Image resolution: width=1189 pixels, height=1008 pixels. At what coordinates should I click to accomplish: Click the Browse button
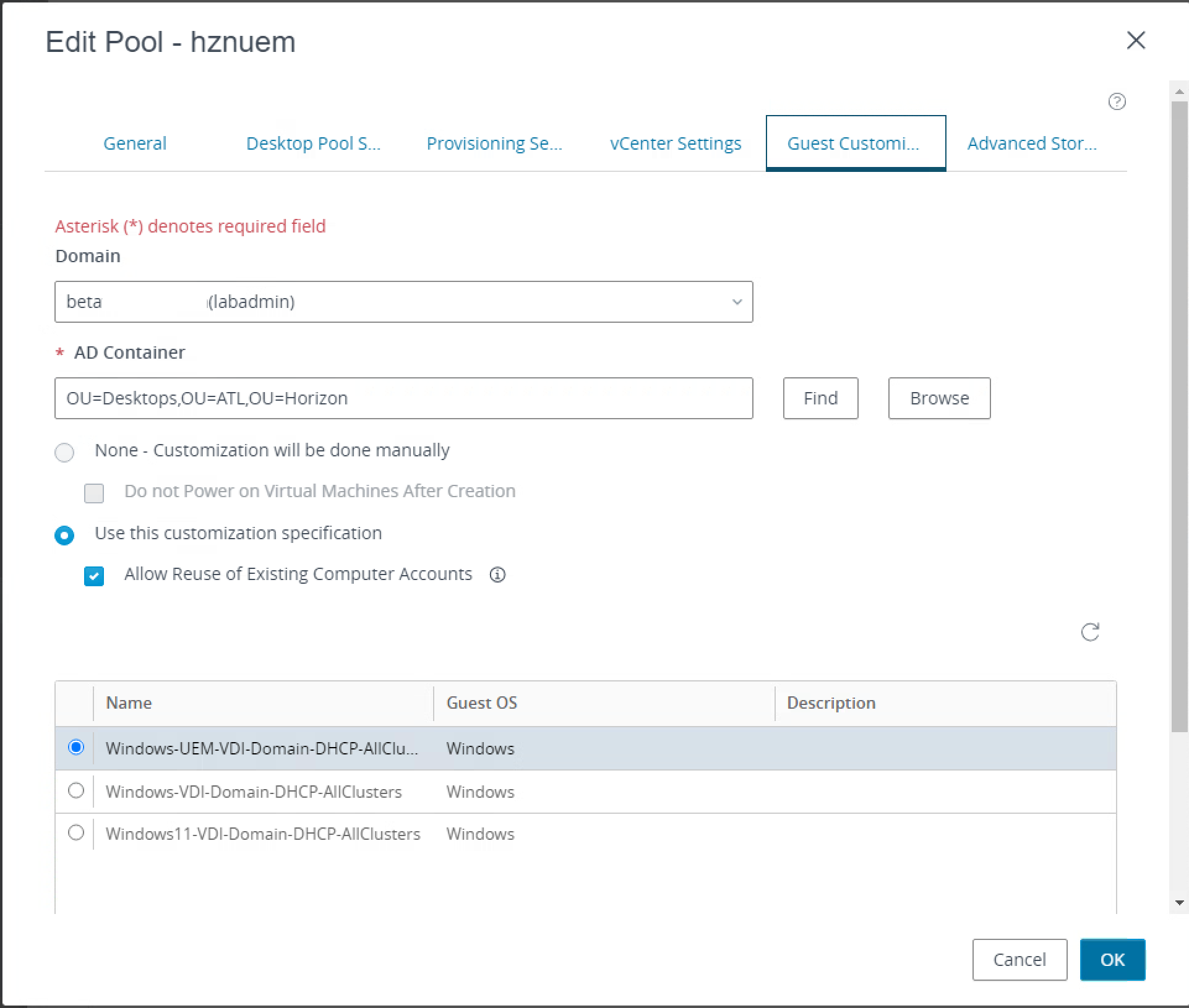(938, 398)
